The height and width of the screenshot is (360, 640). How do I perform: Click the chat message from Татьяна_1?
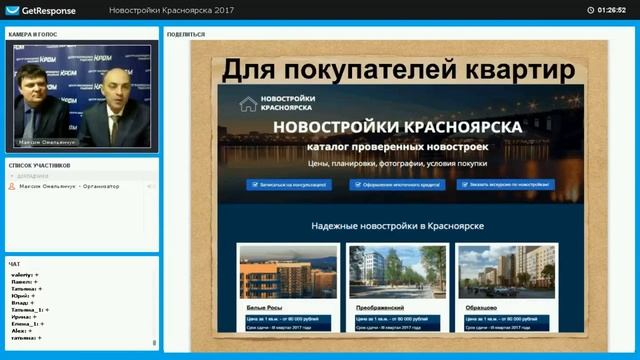tap(30, 310)
